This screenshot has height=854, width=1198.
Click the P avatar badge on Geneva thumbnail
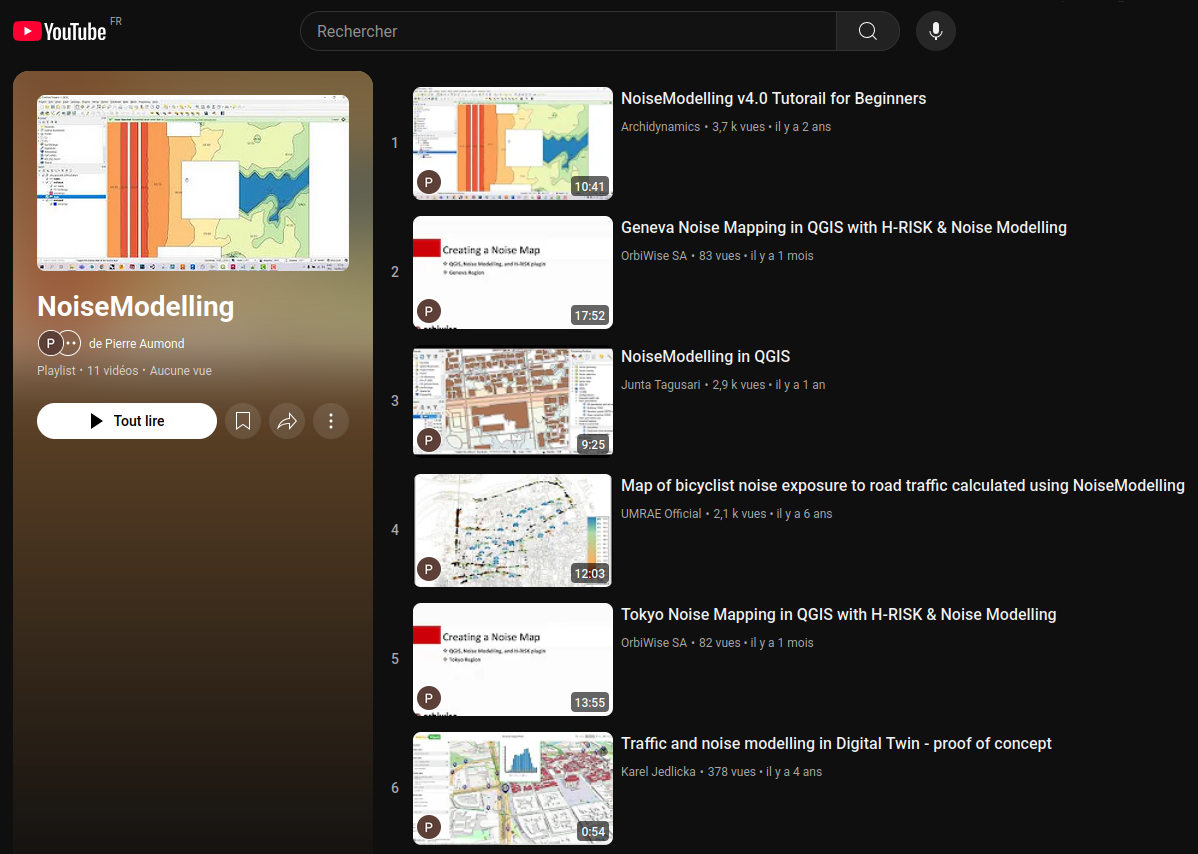click(429, 311)
